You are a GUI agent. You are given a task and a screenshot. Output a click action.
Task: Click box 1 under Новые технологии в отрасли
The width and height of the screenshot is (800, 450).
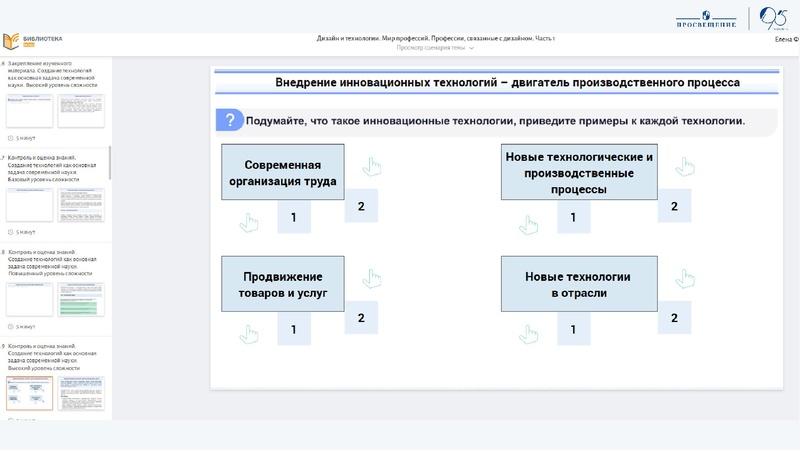573,329
